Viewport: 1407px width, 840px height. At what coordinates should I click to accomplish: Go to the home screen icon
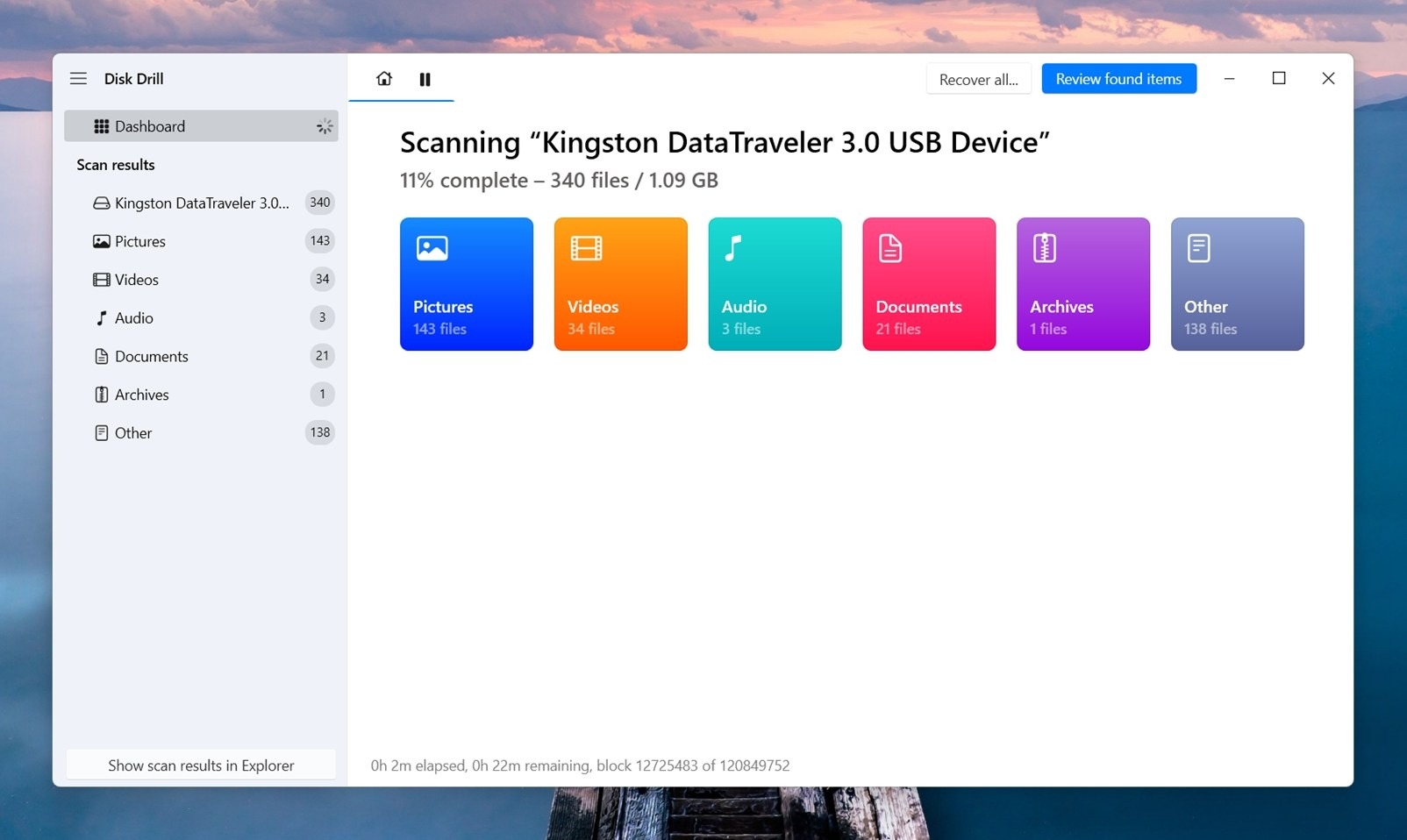[x=384, y=79]
